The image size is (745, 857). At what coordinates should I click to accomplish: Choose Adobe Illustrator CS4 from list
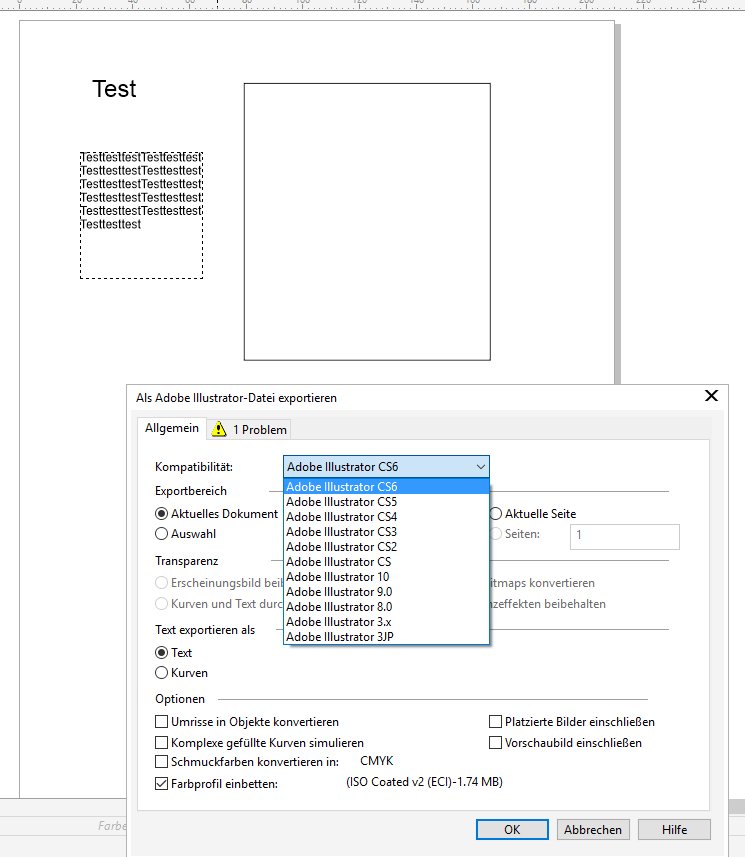tap(386, 516)
